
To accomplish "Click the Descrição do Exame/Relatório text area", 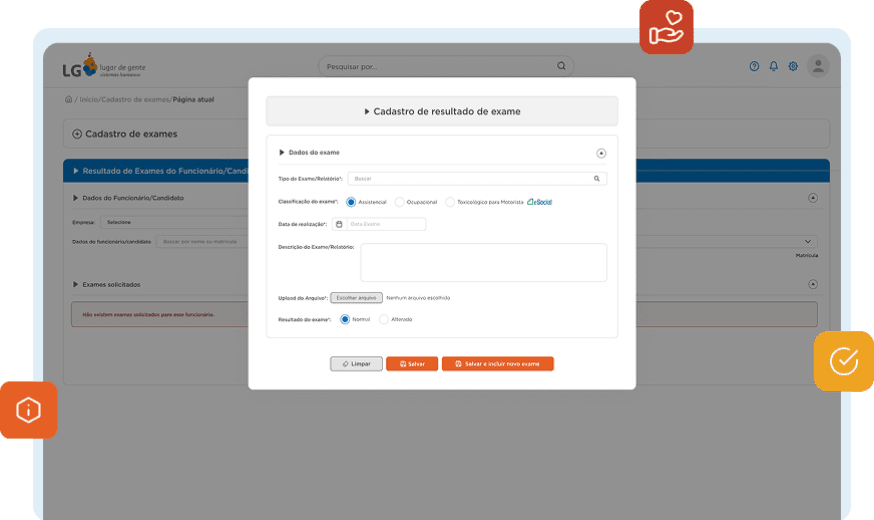I will 483,262.
